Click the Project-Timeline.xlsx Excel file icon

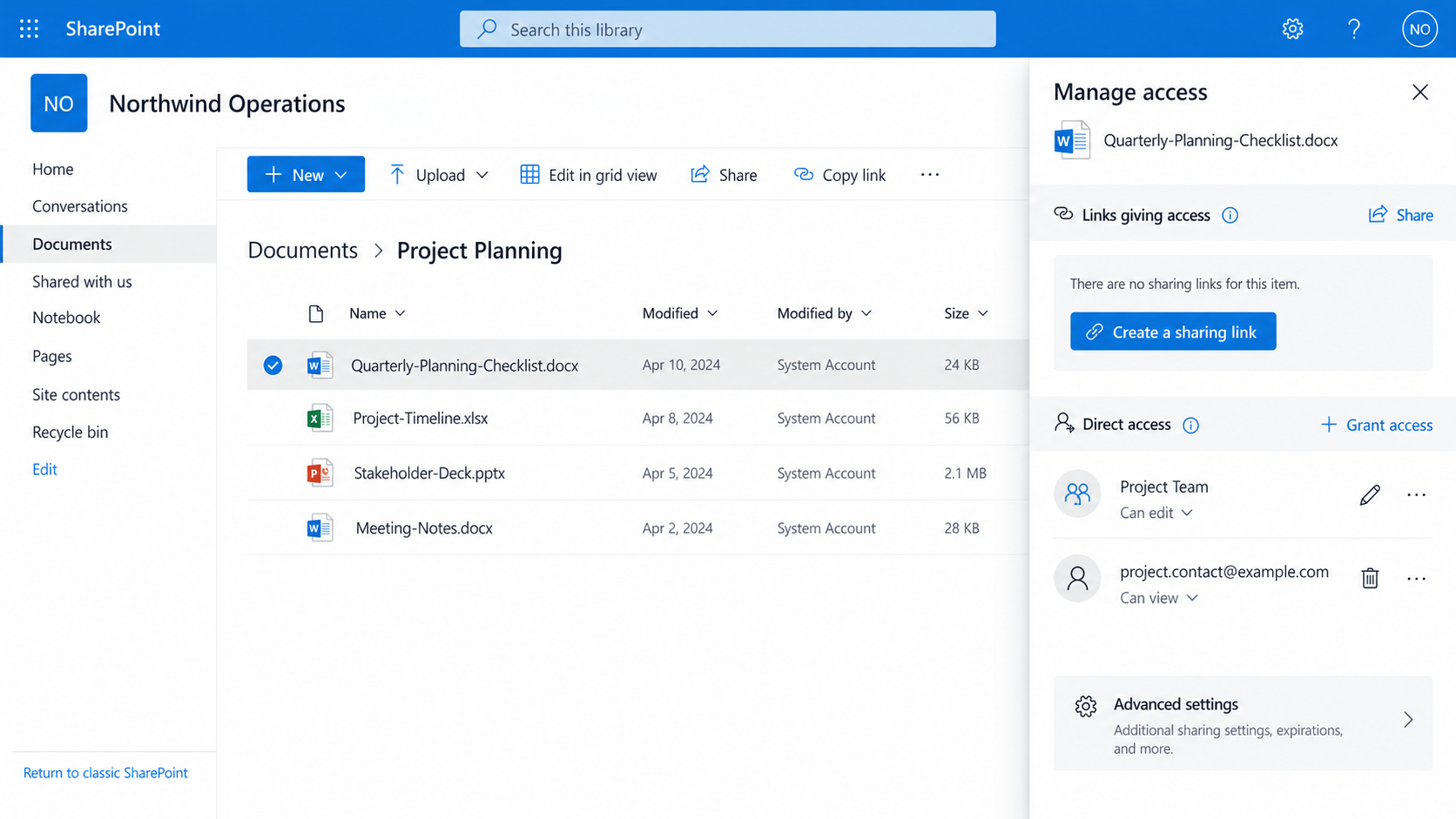(x=320, y=419)
